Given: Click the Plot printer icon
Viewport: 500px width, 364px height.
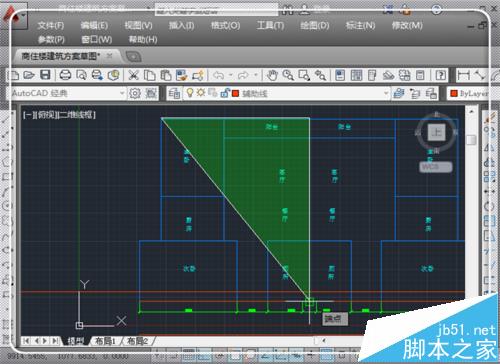Looking at the screenshot, I should click(65, 75).
